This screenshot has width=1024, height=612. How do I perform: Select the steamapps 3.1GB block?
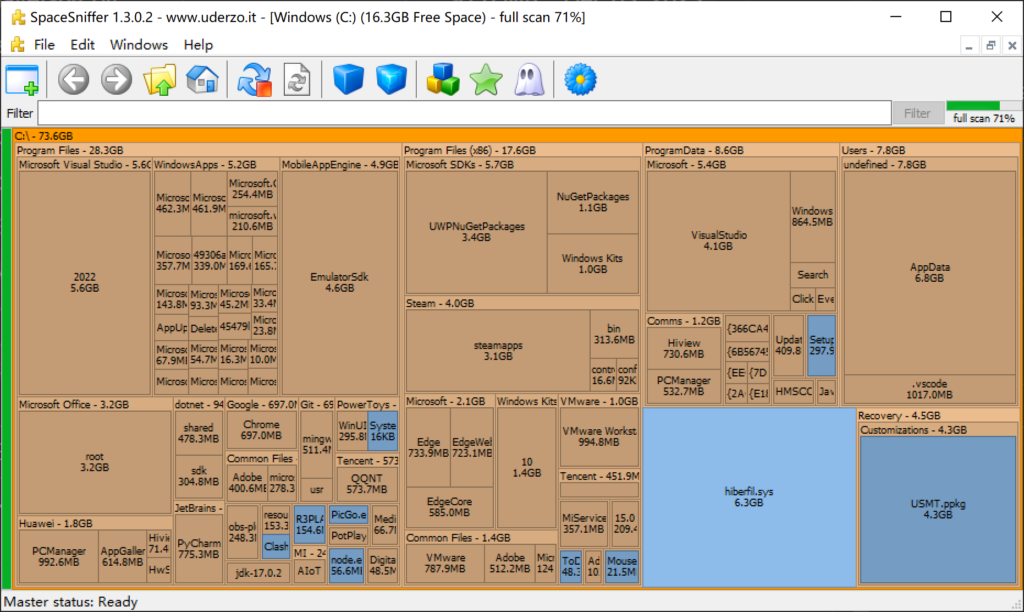pos(498,351)
